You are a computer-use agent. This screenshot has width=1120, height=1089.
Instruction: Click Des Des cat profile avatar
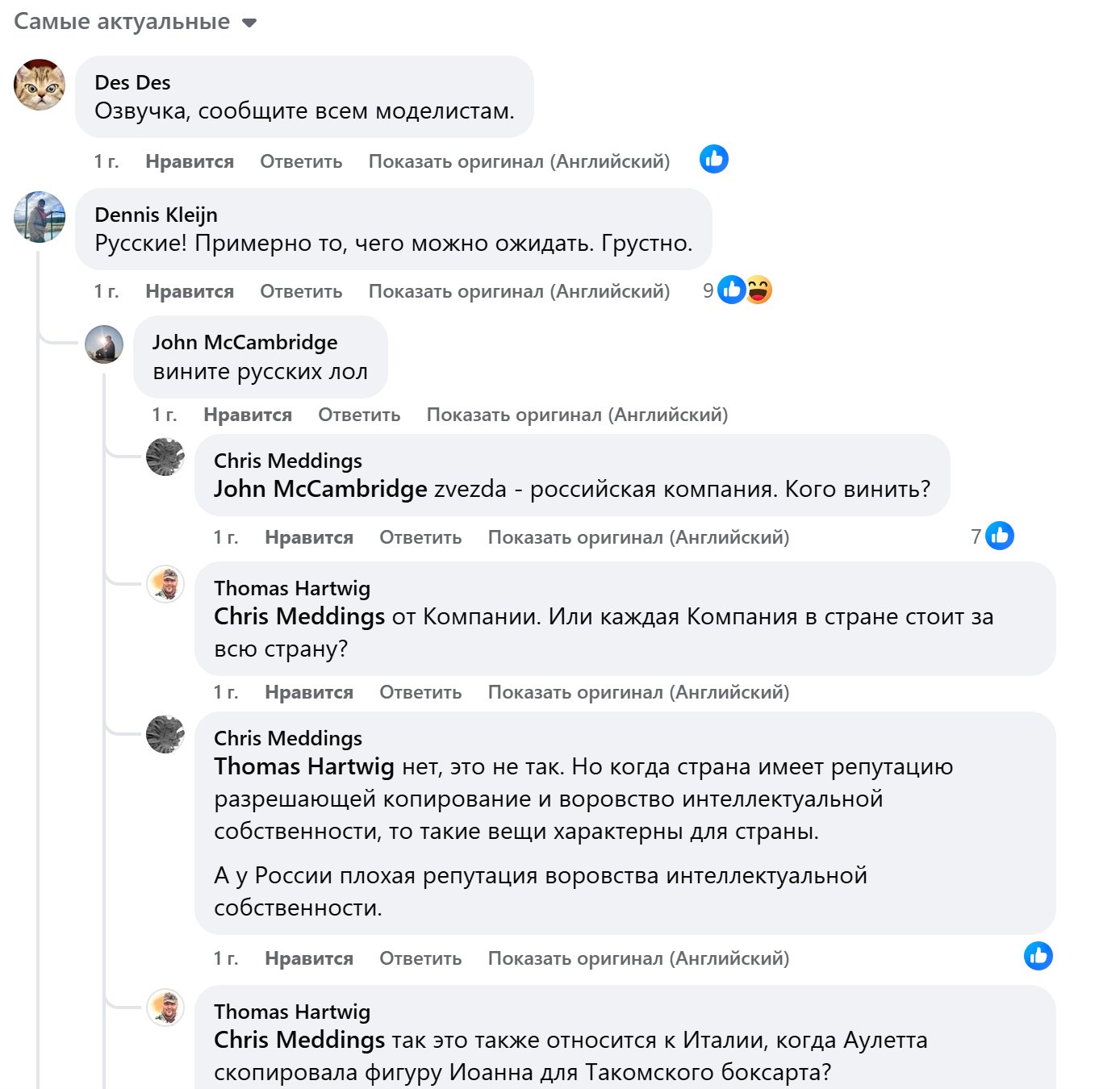(x=40, y=85)
